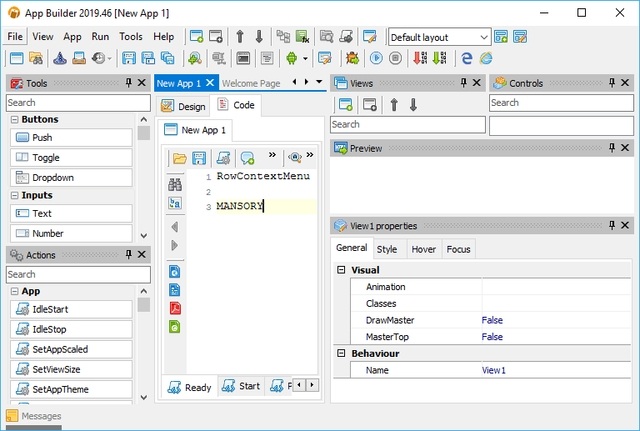Click the Android build icon in toolbar

291,58
